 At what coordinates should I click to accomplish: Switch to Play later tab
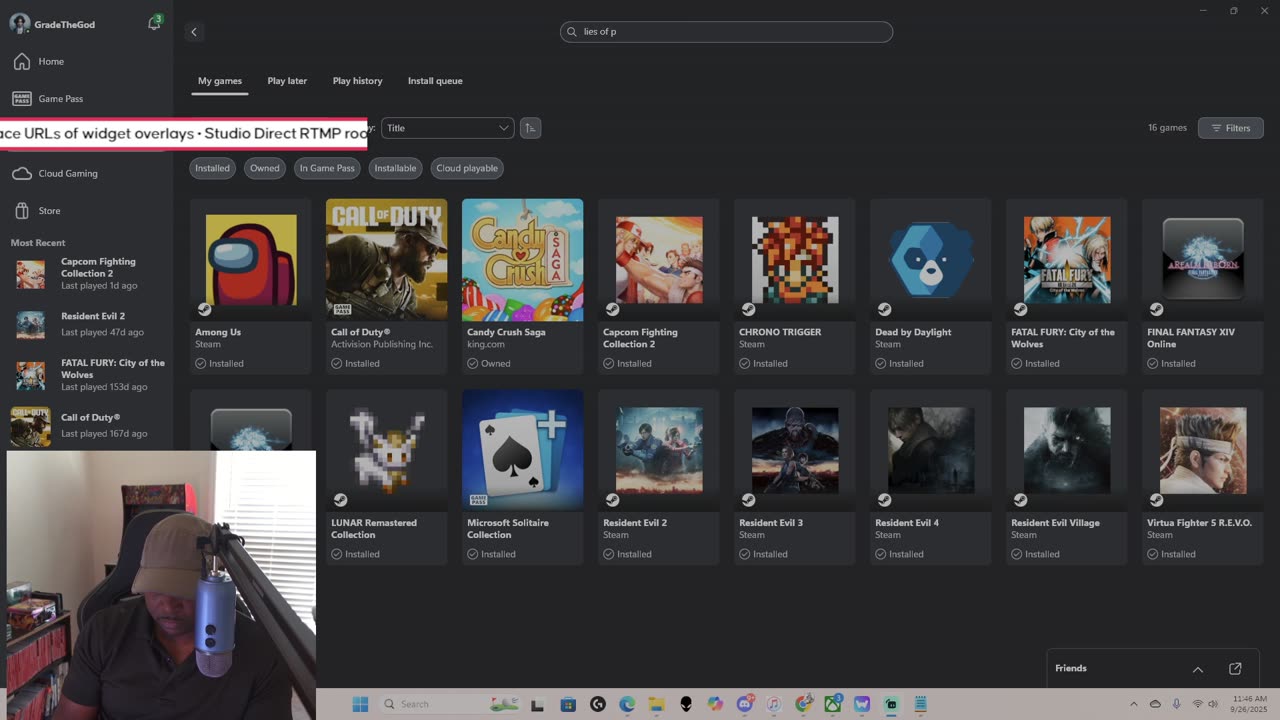click(287, 81)
